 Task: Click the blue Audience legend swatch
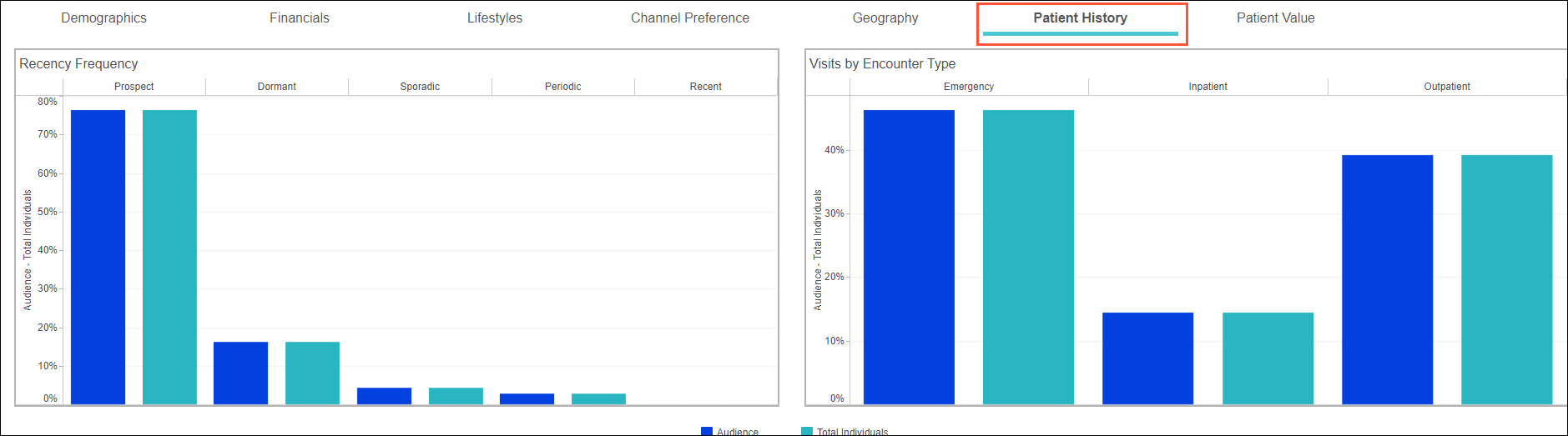coord(707,431)
